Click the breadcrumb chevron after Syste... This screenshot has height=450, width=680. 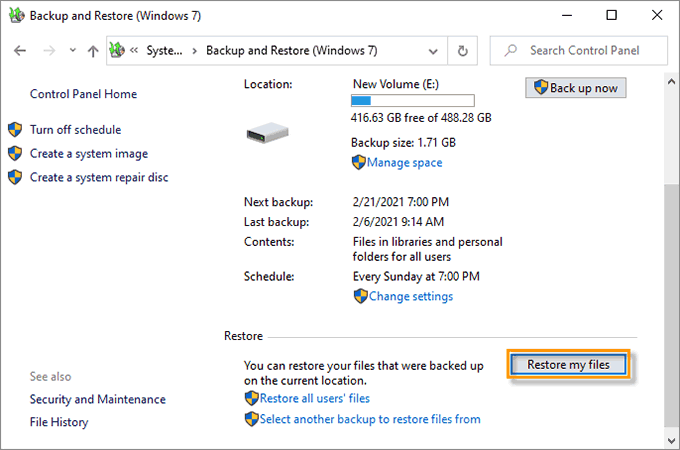[194, 51]
